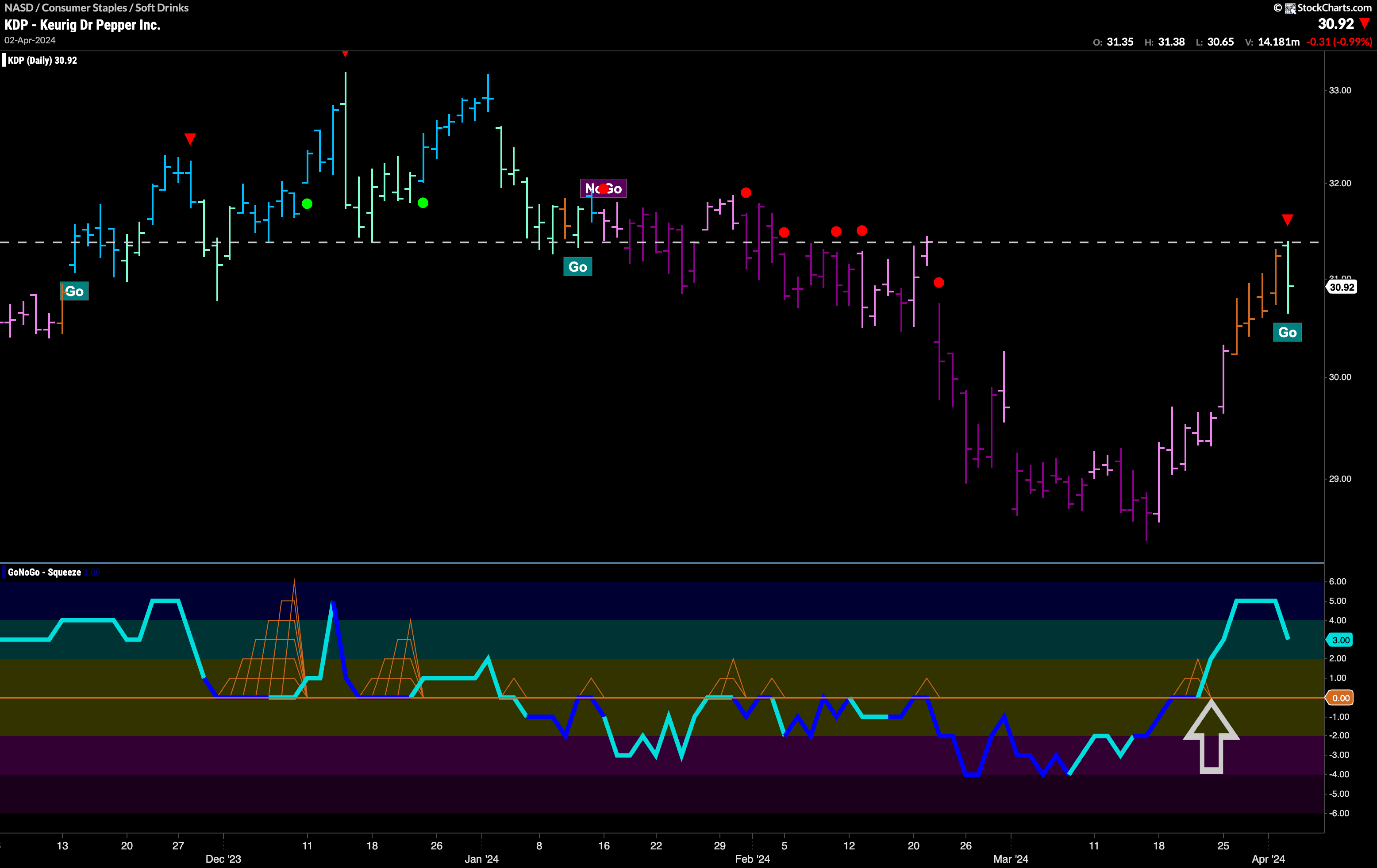Click the green dot marker near December 11

pos(307,204)
